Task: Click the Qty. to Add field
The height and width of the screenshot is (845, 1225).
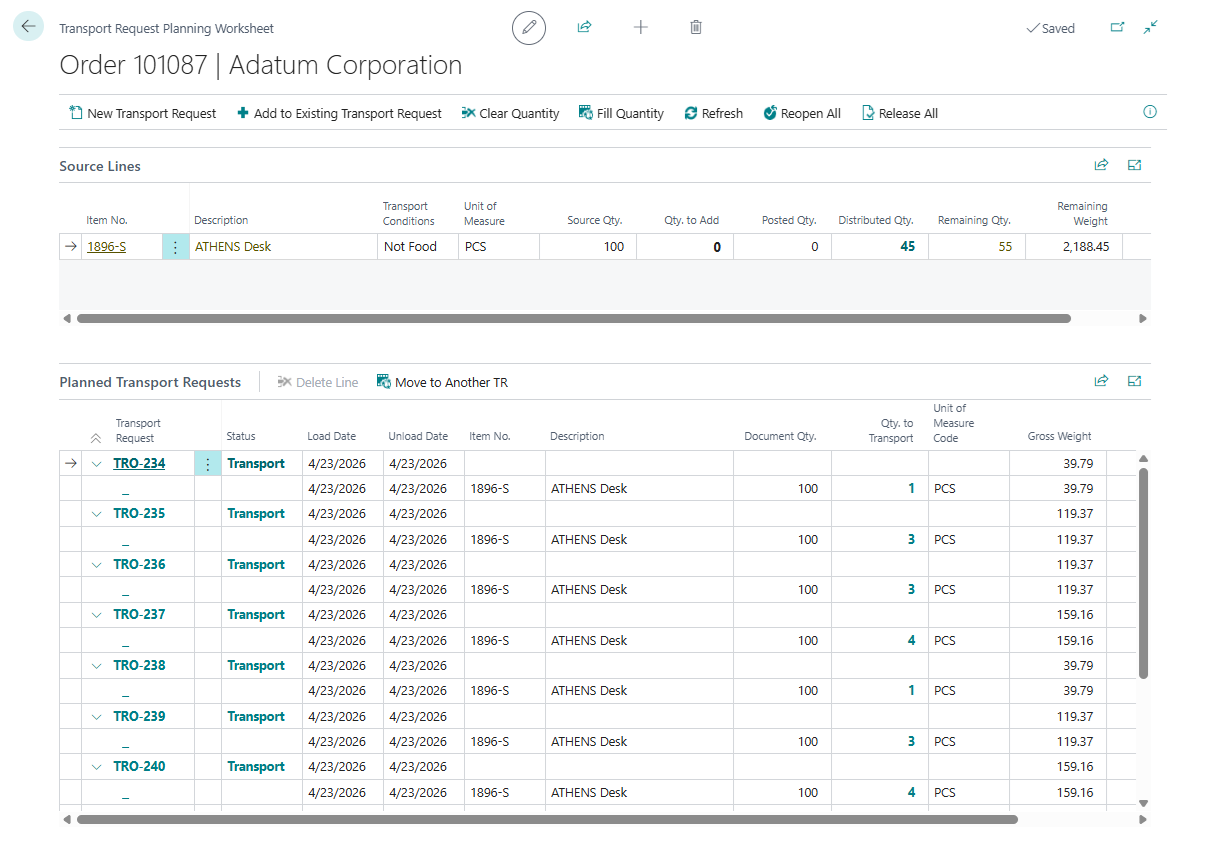Action: point(685,247)
